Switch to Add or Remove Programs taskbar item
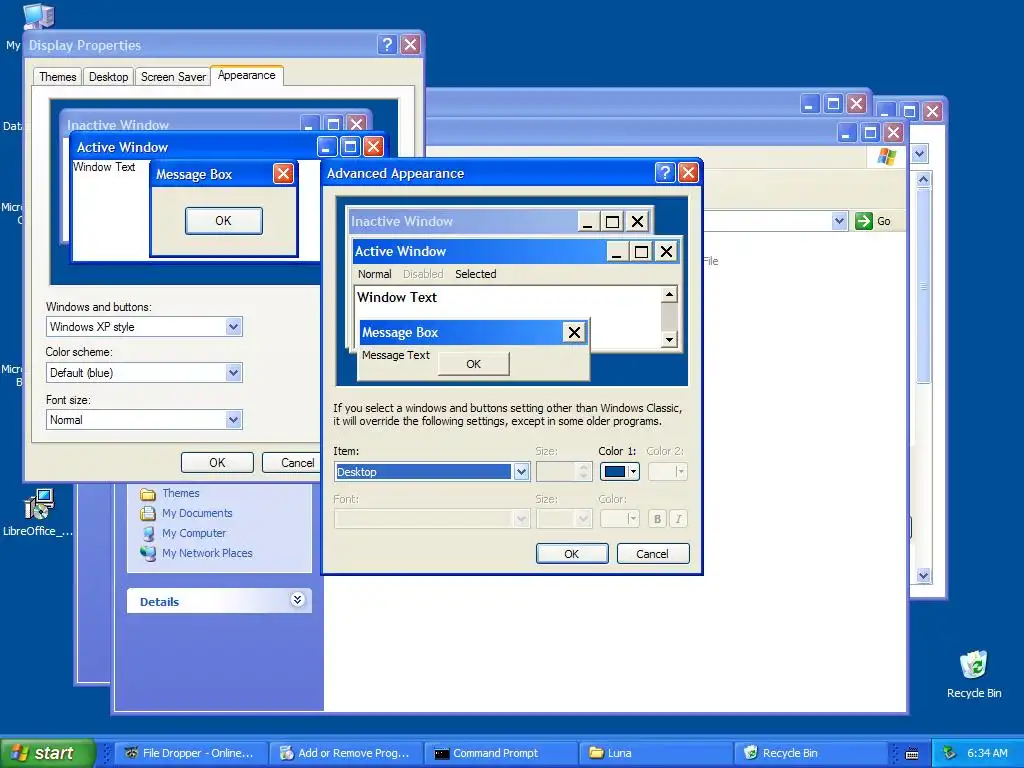 click(x=346, y=753)
